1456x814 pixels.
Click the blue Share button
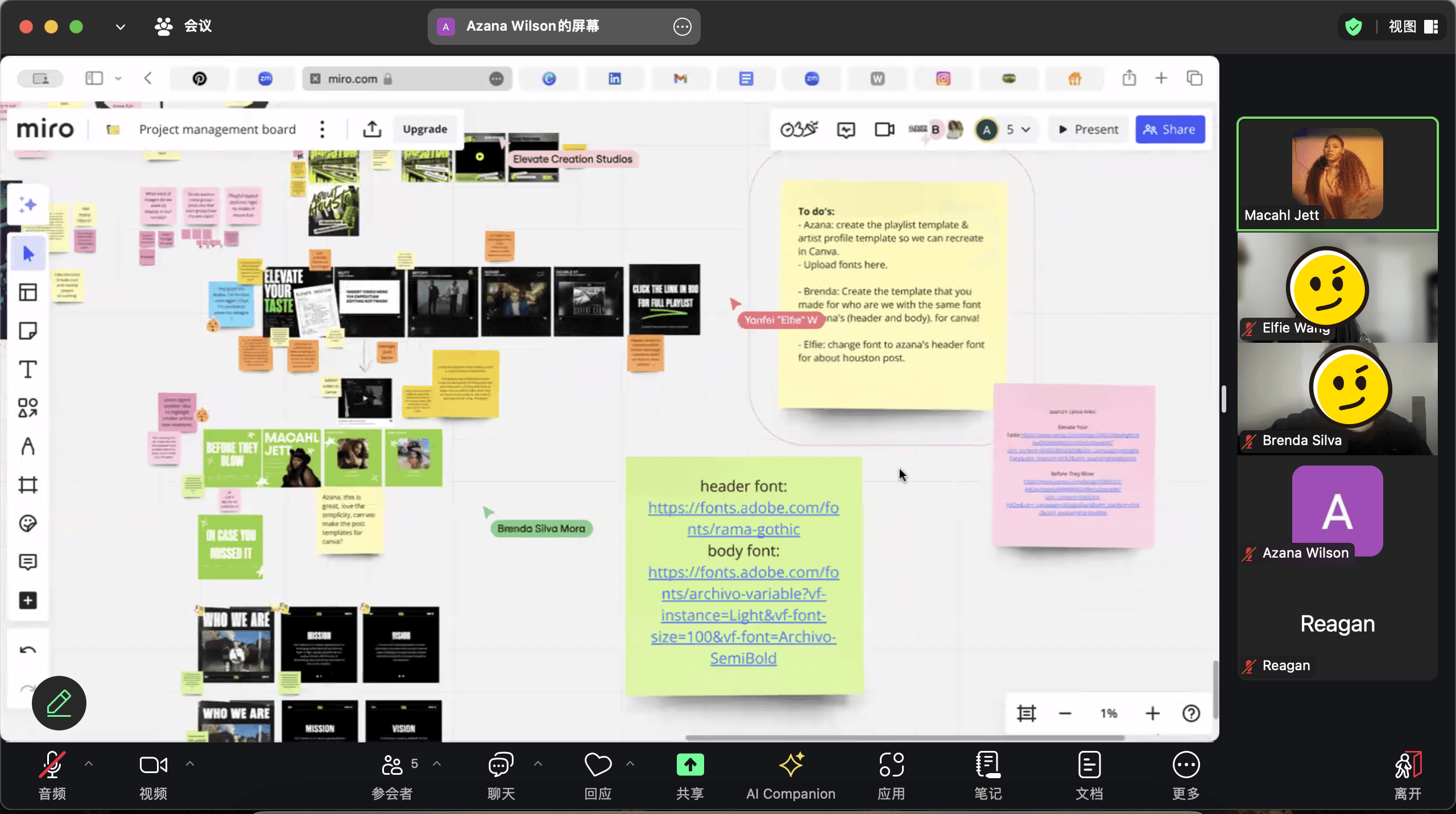[1170, 130]
